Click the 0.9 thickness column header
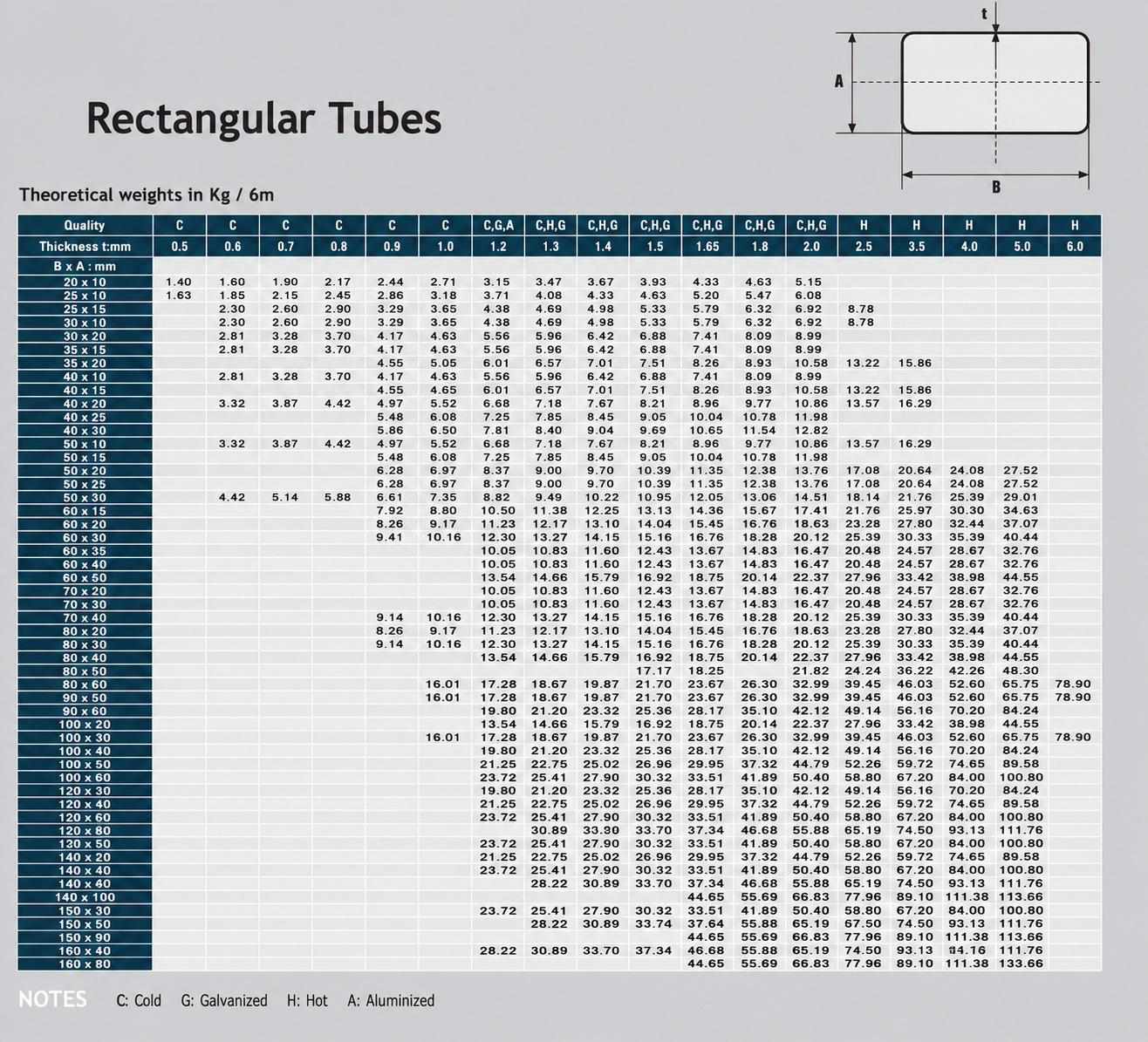Image resolution: width=1148 pixels, height=1042 pixels. pyautogui.click(x=392, y=247)
